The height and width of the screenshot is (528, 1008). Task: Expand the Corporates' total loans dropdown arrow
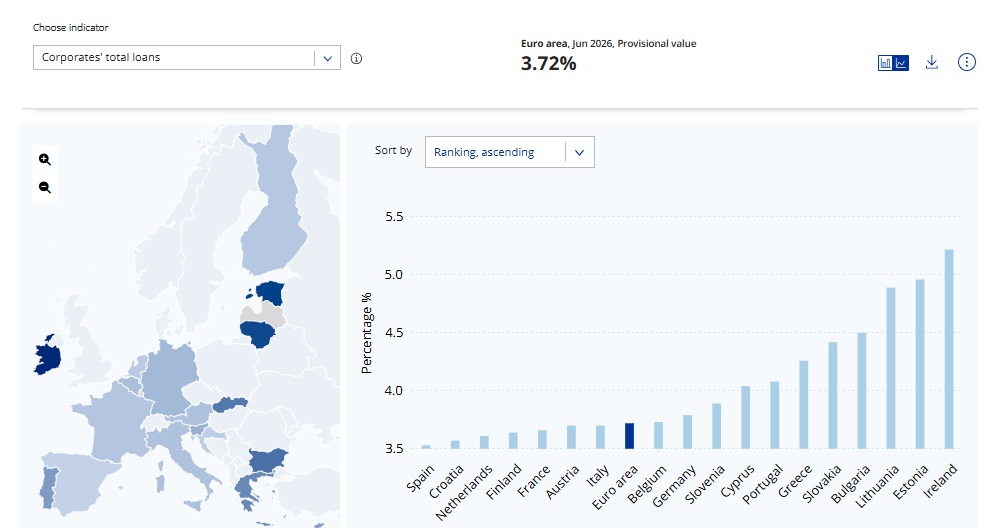pos(327,58)
